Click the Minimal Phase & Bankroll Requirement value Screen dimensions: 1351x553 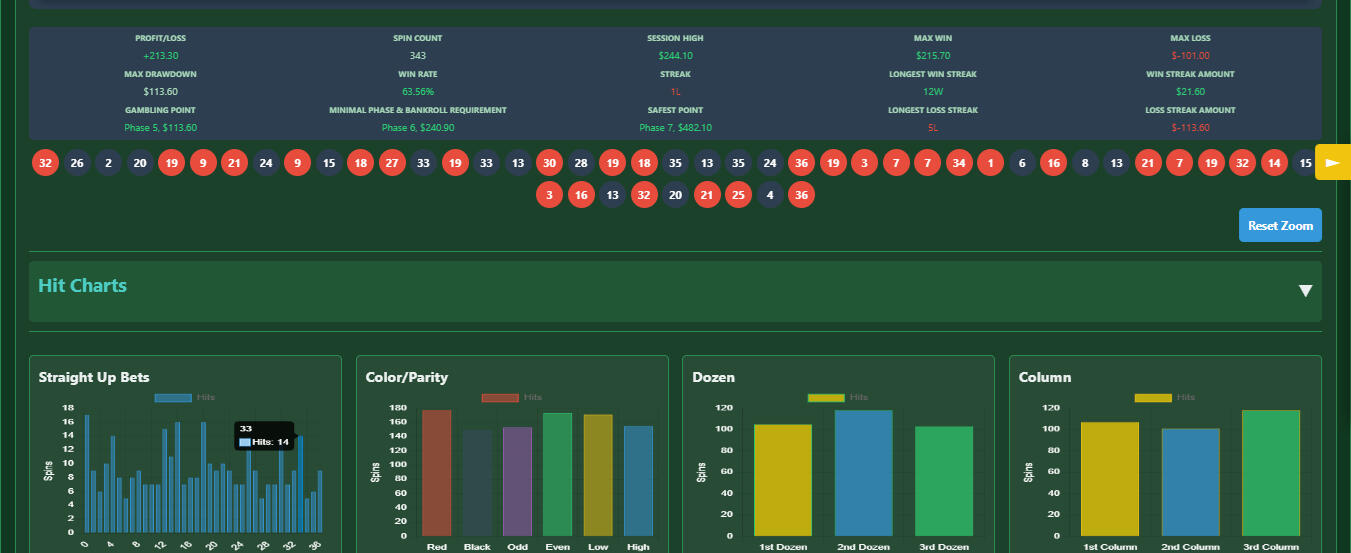click(x=418, y=128)
